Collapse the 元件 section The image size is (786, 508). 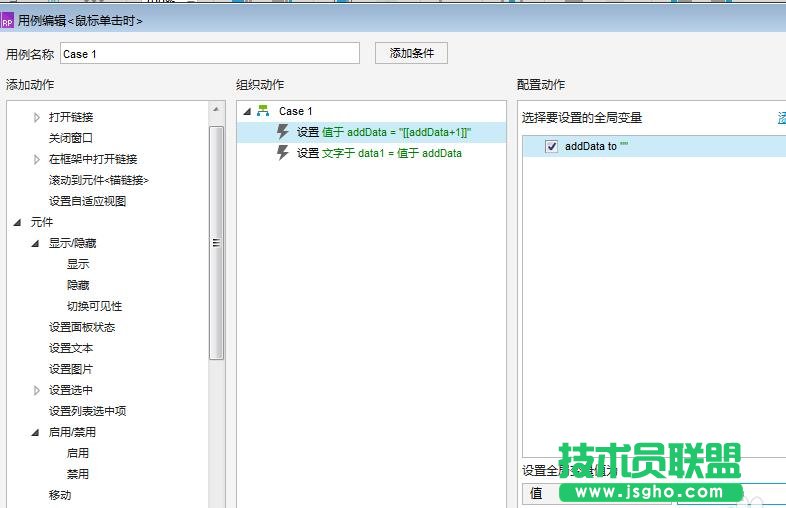click(x=18, y=222)
